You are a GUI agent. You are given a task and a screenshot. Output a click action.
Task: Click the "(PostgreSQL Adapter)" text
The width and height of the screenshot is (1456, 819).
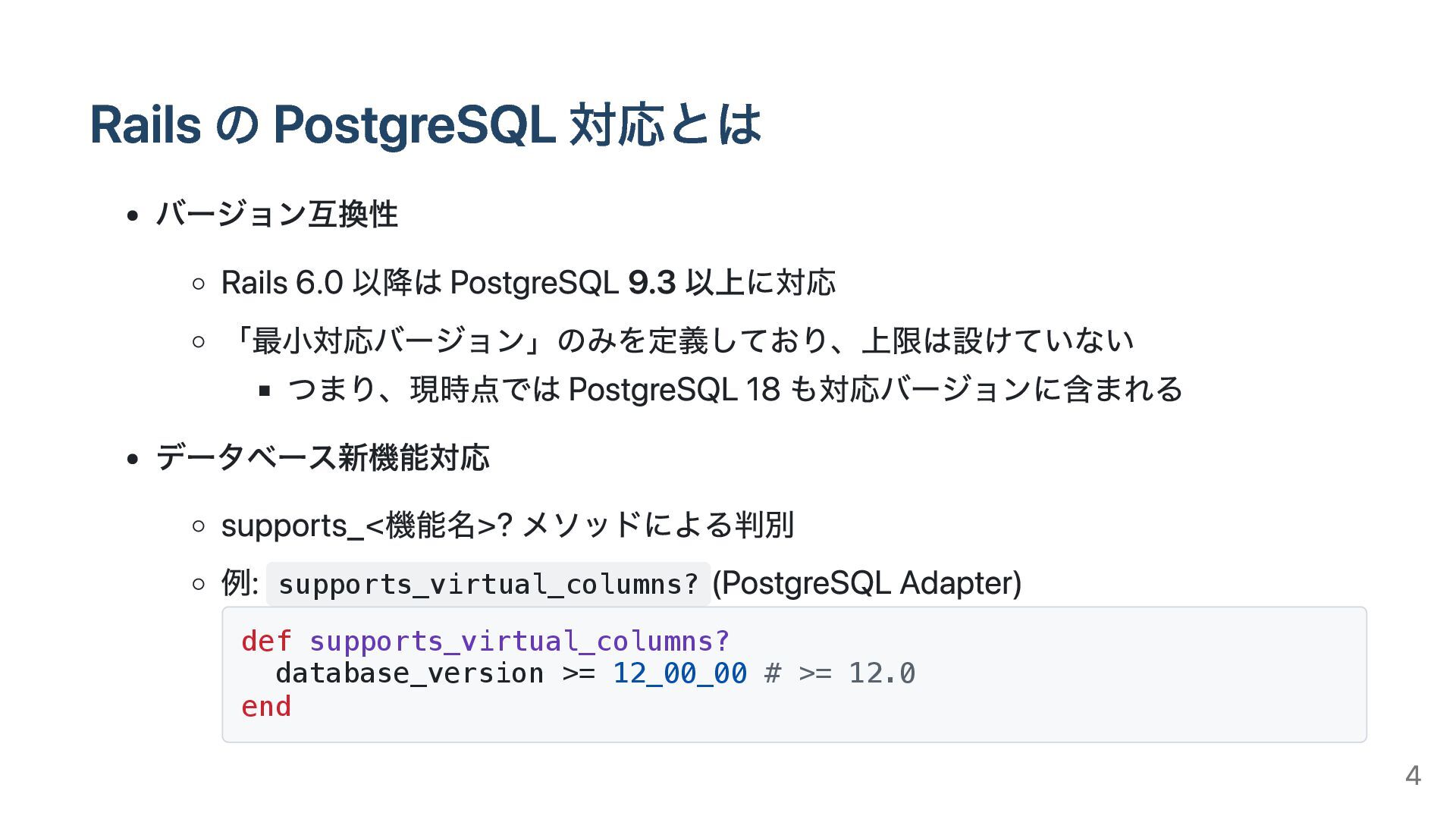867,583
